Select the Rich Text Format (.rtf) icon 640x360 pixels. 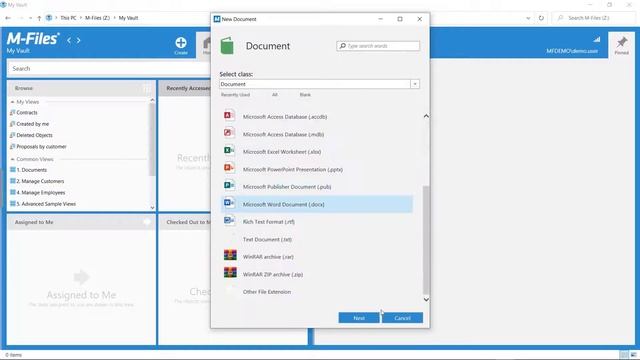229,221
